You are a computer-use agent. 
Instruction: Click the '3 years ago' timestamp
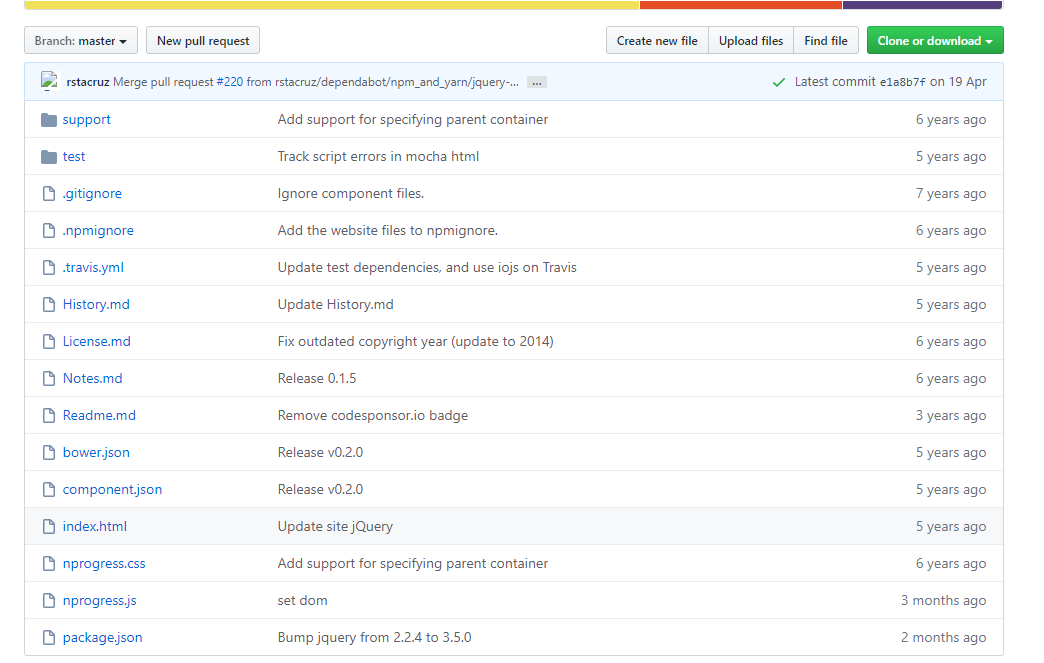click(x=951, y=415)
